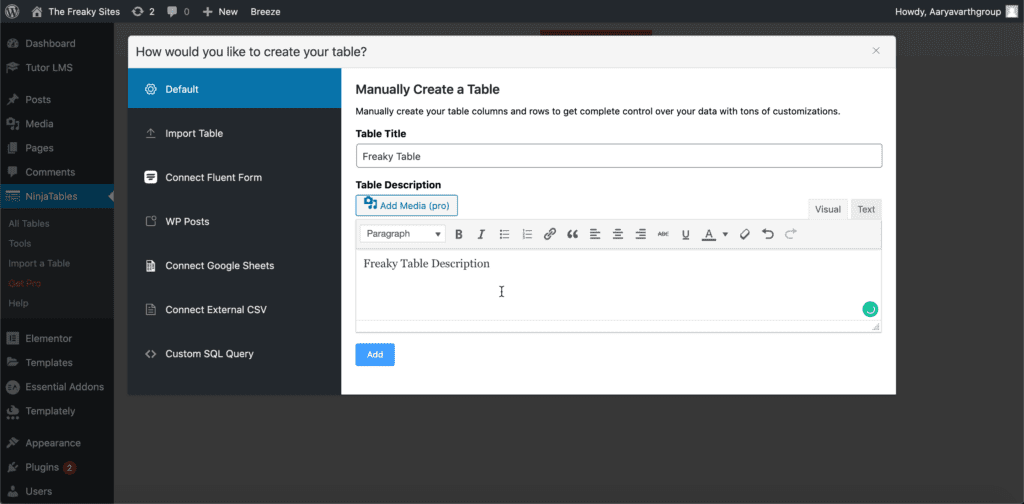
Task: Open NinjaTables in the sidebar
Action: tap(57, 196)
